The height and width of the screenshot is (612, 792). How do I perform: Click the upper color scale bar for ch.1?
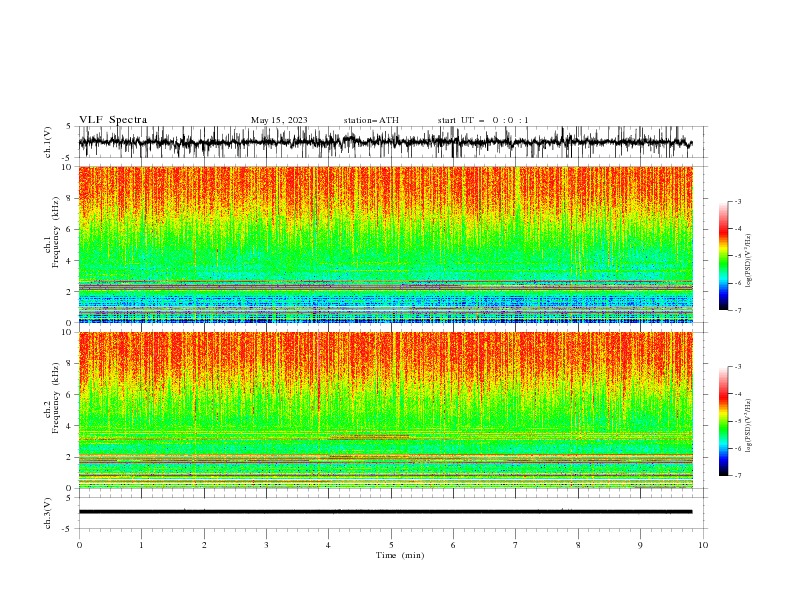pos(723,256)
